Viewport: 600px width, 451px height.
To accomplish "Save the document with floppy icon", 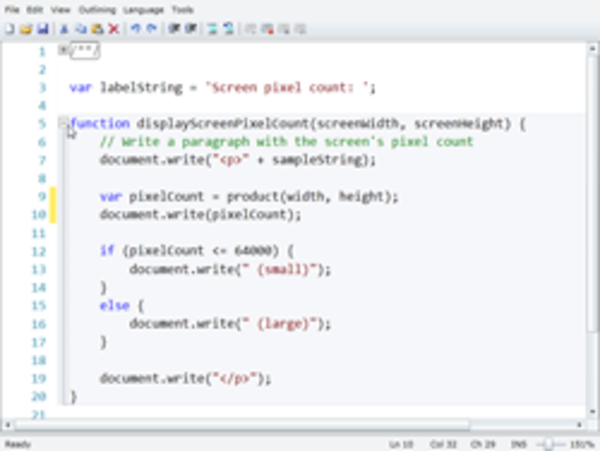I will (43, 29).
